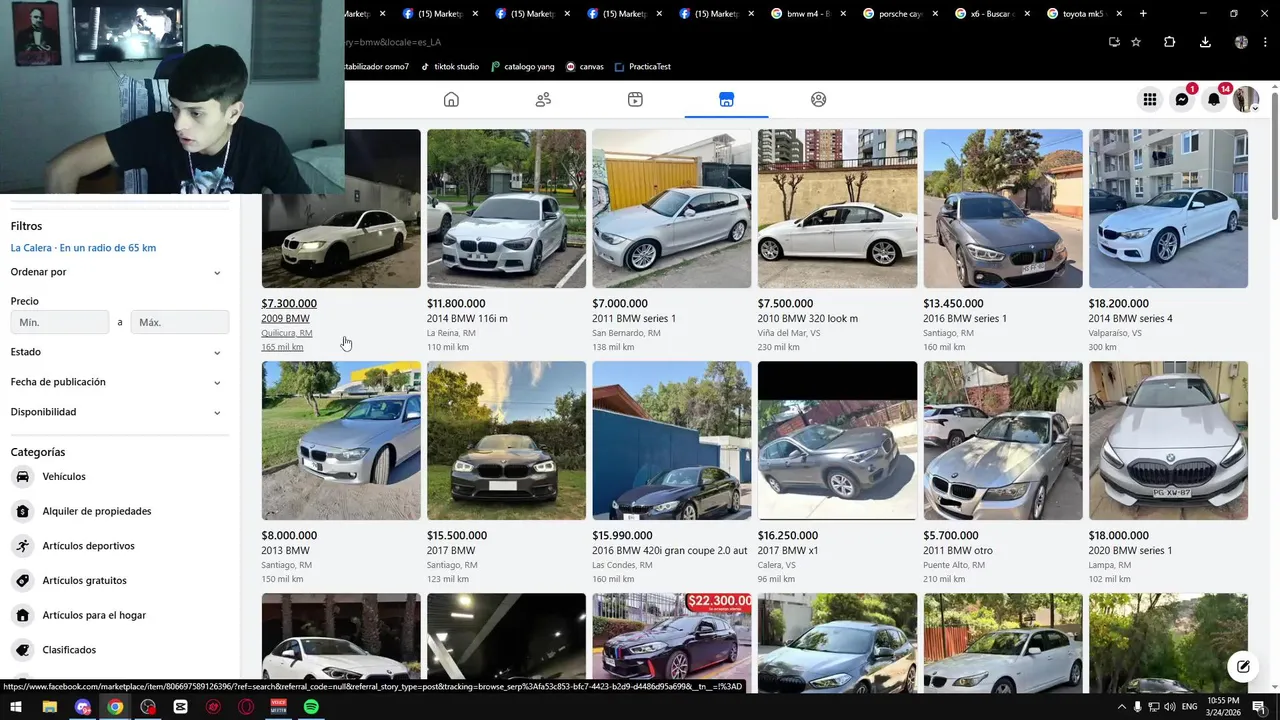This screenshot has width=1280, height=720.
Task: Open the tiktok studio bookmark
Action: point(450,67)
